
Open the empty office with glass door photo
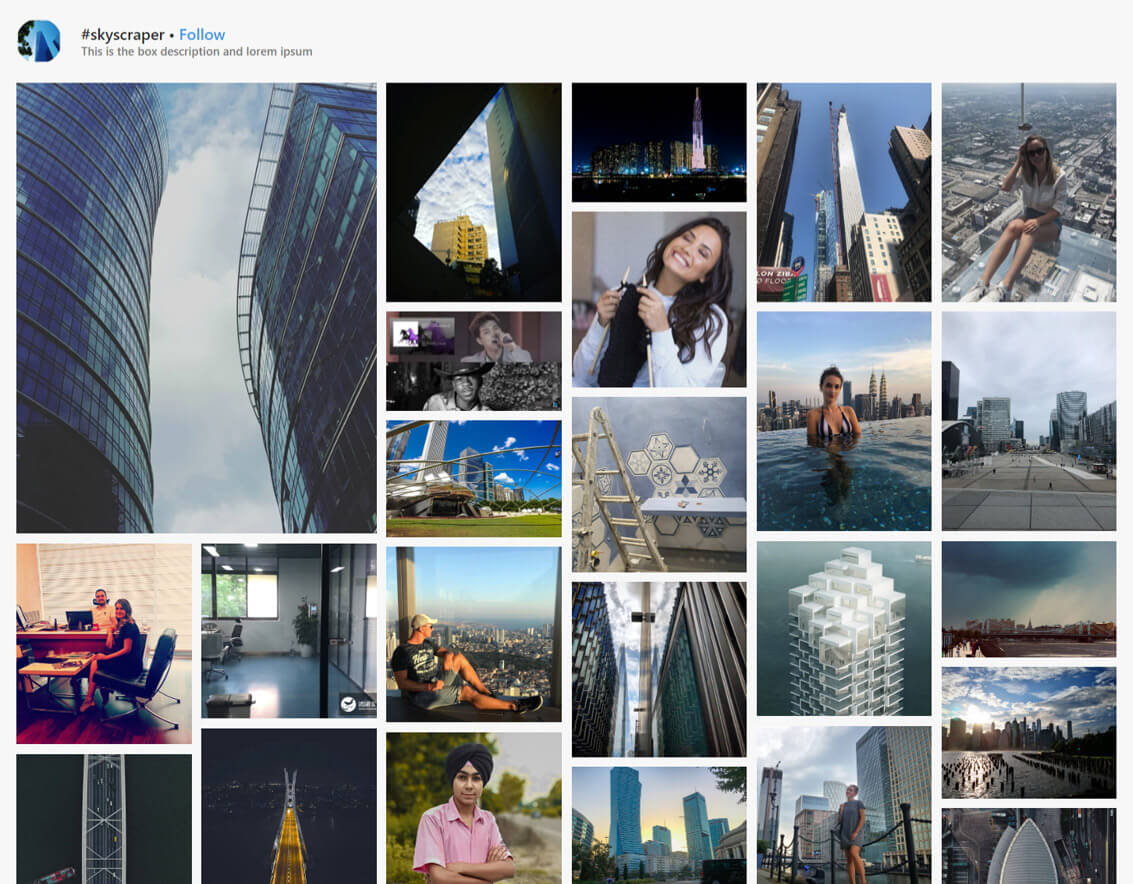coord(289,631)
